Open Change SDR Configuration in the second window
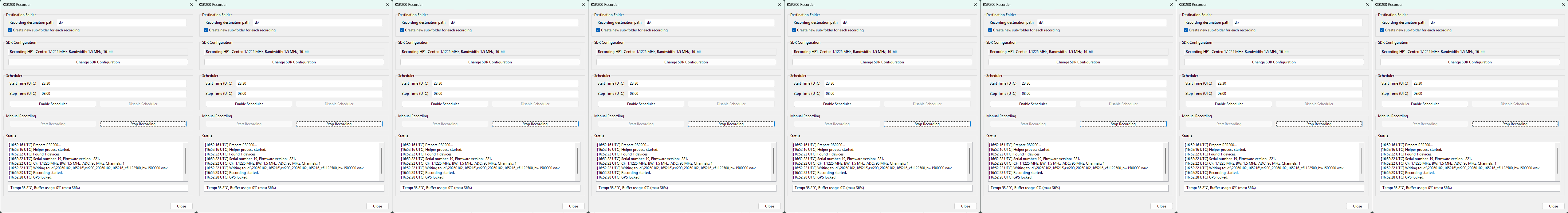 point(294,62)
